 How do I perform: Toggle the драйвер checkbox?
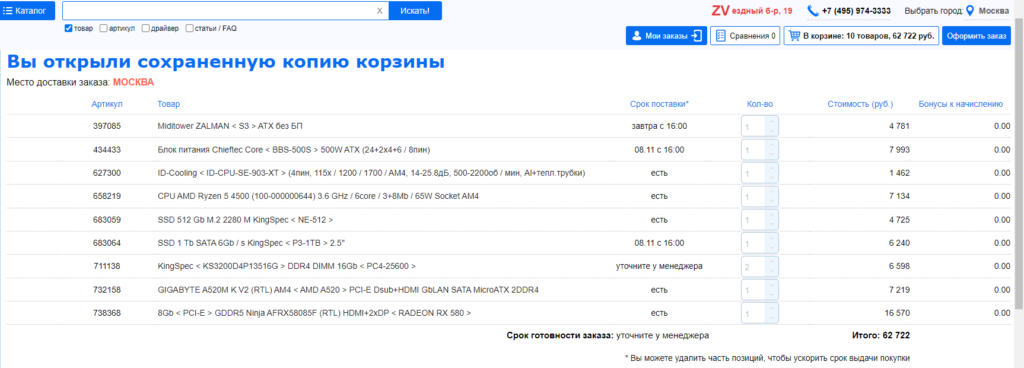coord(145,29)
